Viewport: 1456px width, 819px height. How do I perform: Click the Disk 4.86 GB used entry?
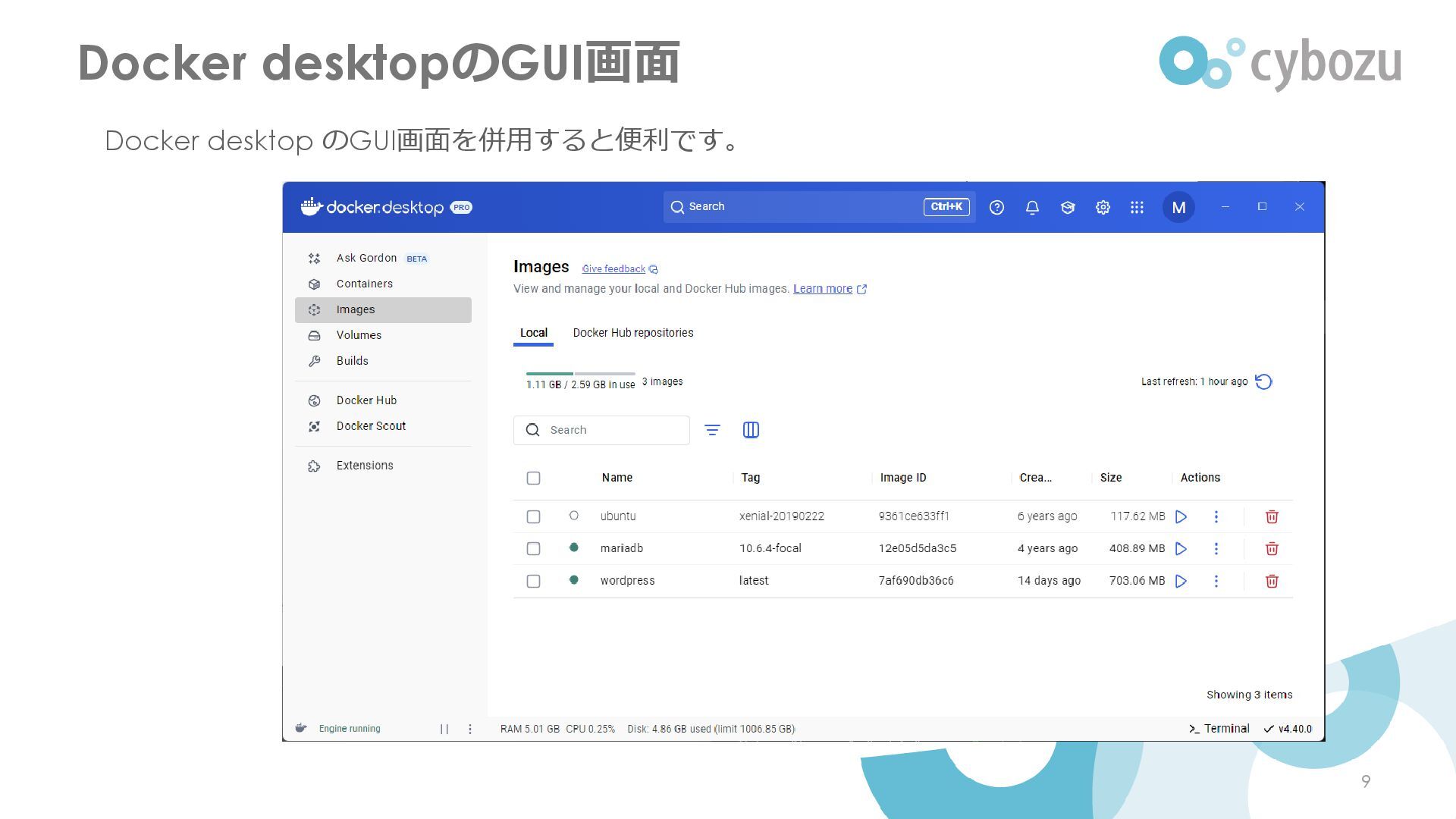(x=711, y=729)
